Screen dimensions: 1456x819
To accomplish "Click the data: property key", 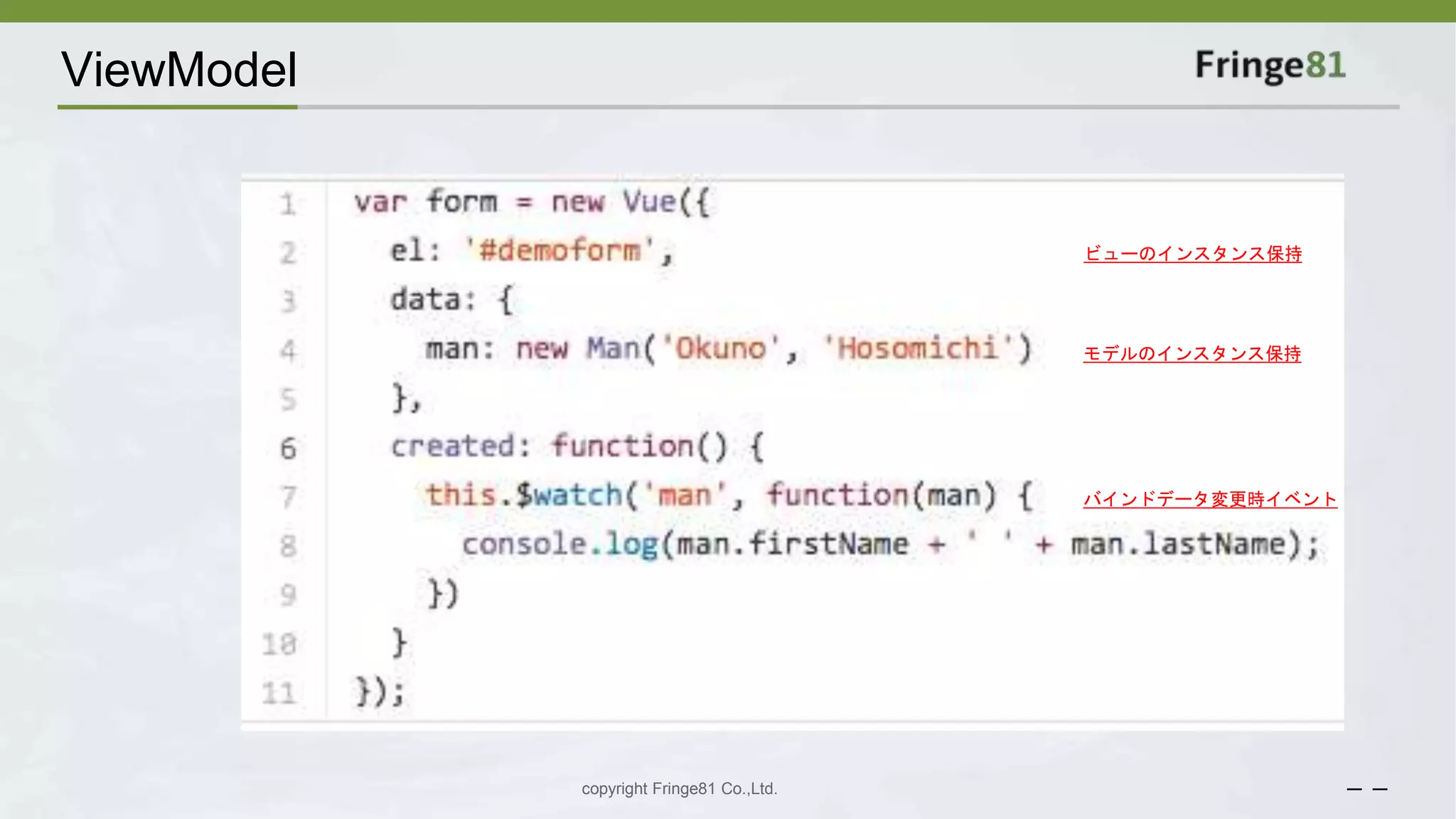I will pos(432,300).
